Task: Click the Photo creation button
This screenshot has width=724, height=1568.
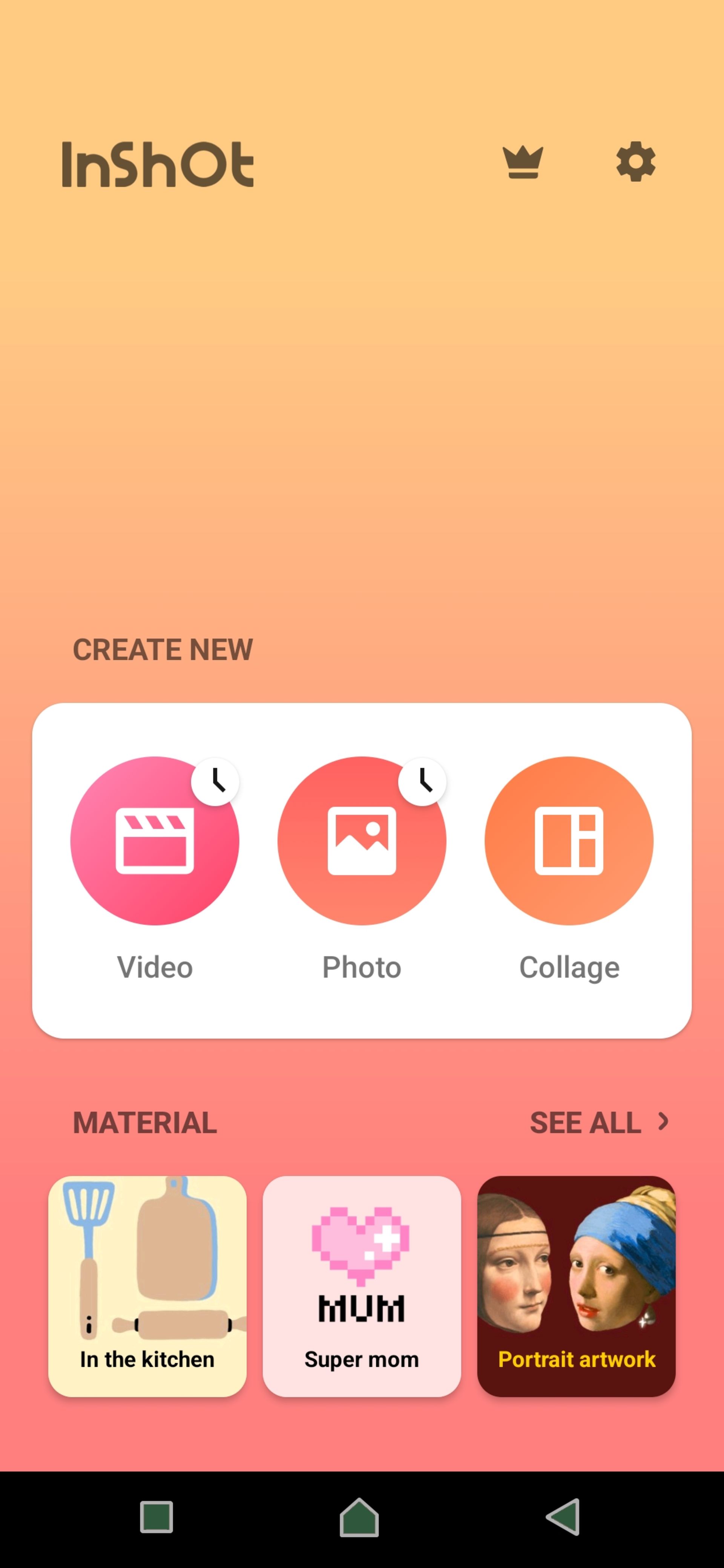Action: coord(362,840)
